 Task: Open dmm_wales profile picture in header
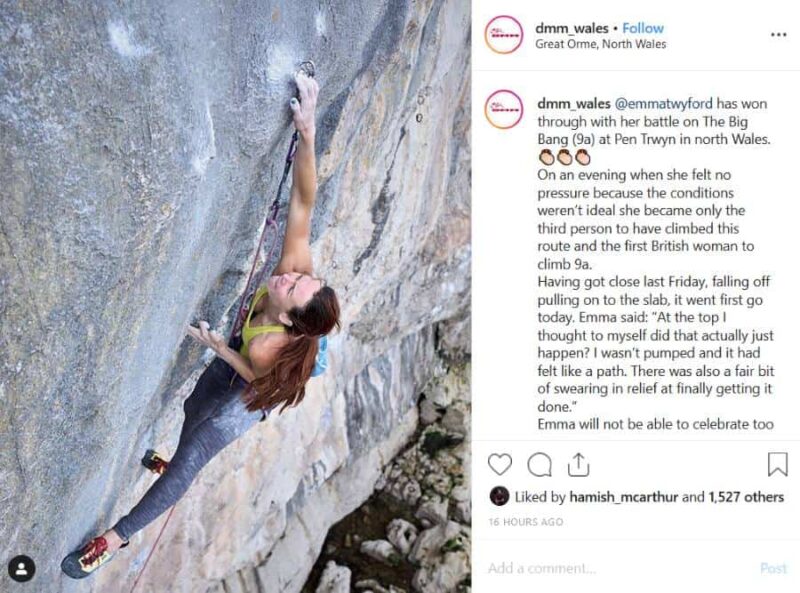click(x=504, y=35)
